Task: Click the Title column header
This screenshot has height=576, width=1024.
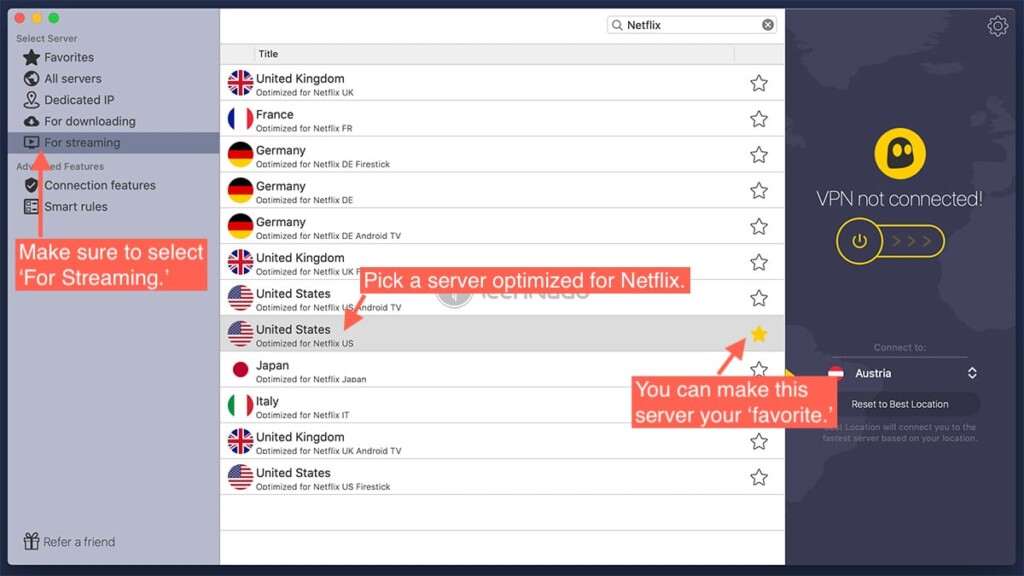Action: point(268,54)
